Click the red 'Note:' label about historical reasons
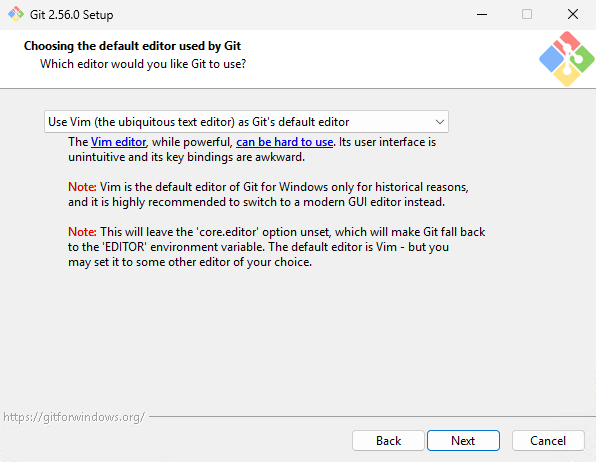596x462 pixels. pos(82,187)
